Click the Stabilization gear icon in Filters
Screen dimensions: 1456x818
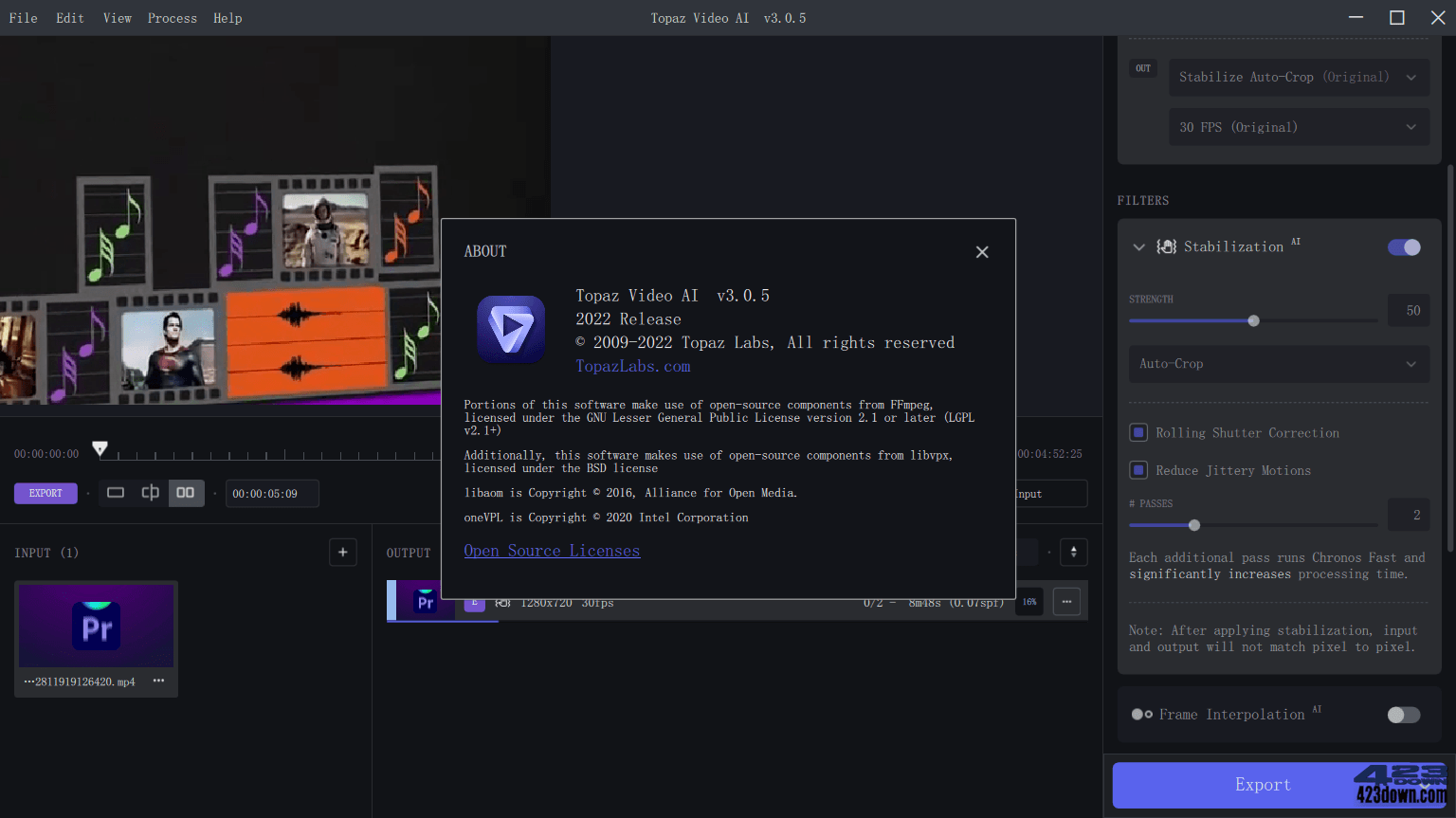coord(1165,246)
